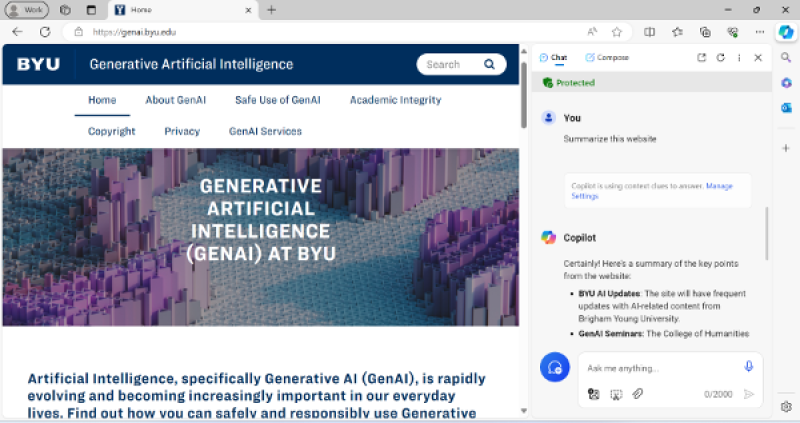The height and width of the screenshot is (423, 800).
Task: Open the Work profile button
Action: click(27, 10)
